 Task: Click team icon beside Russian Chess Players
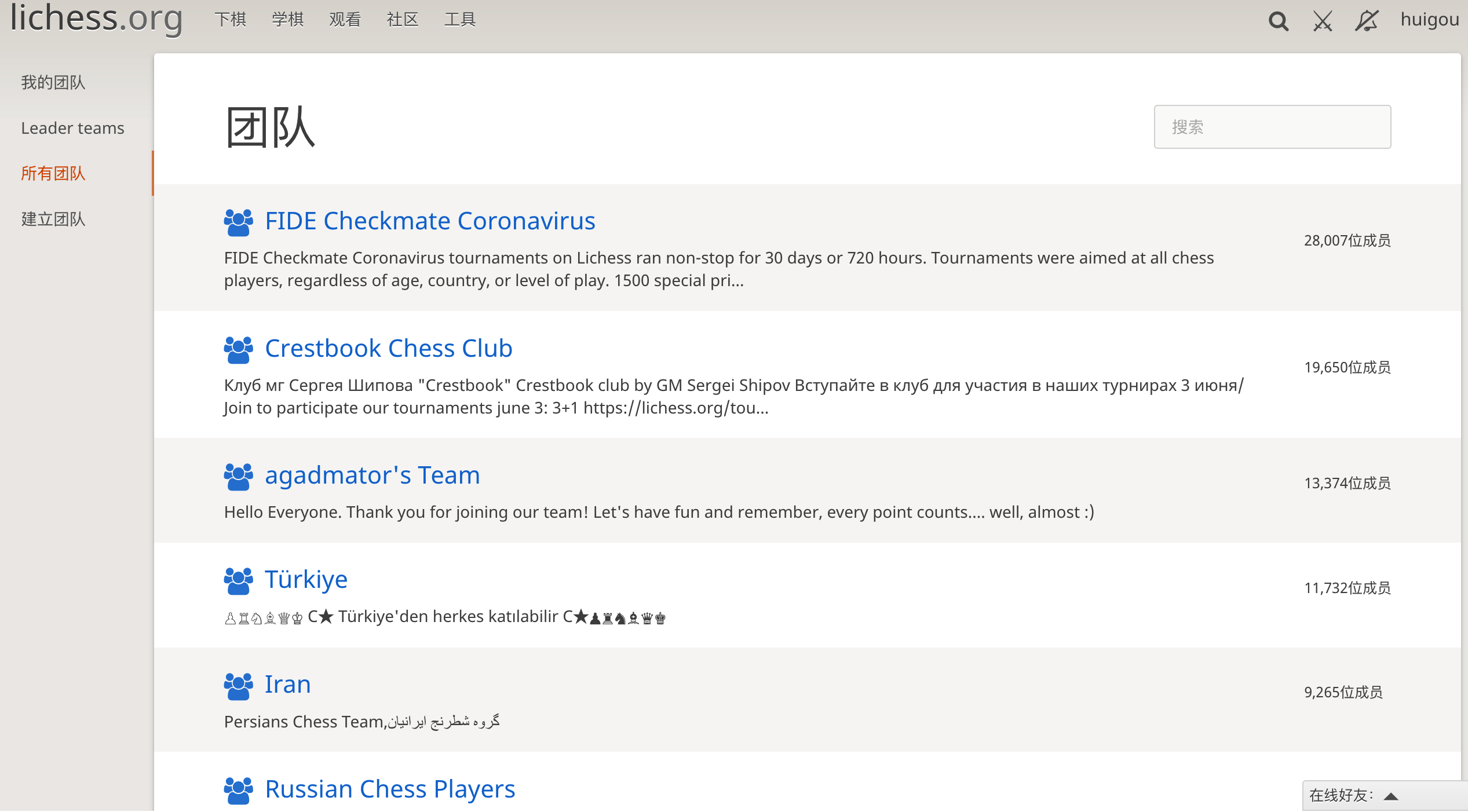238,791
